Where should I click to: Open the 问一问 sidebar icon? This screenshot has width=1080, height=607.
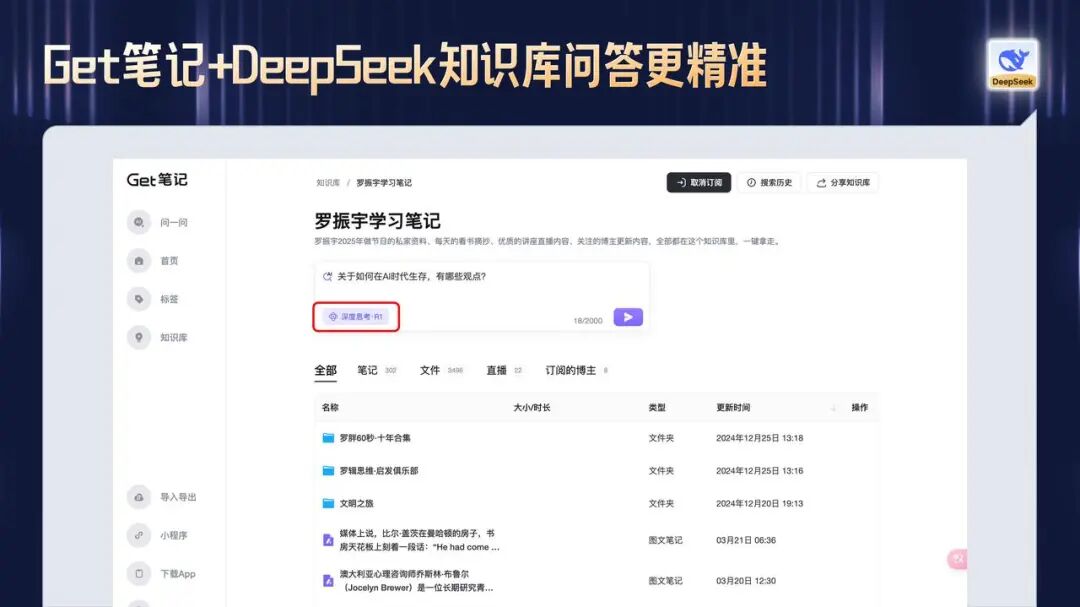tap(138, 223)
